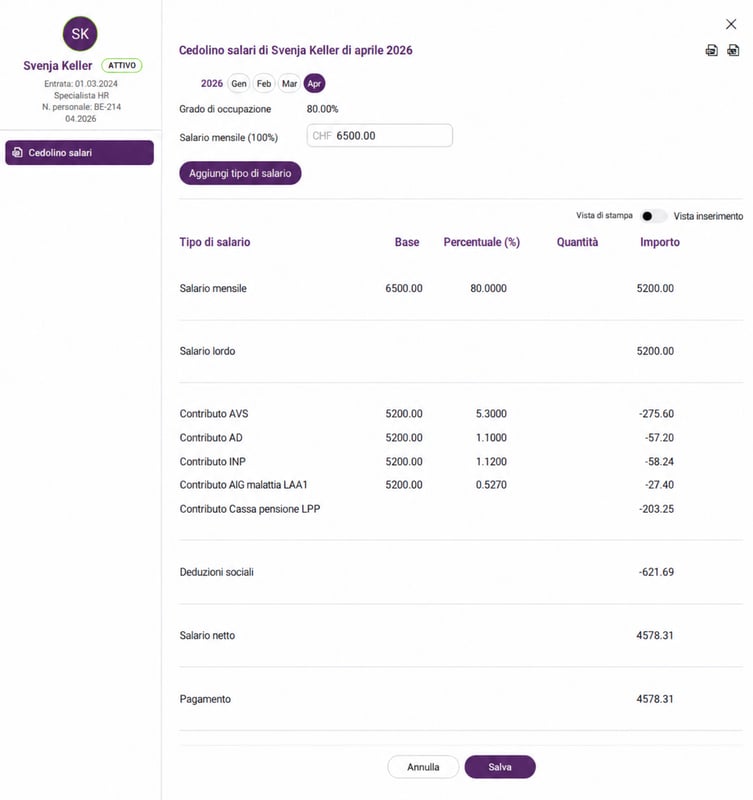
Task: Click the Salario mensile table row label
Action: click(x=213, y=288)
